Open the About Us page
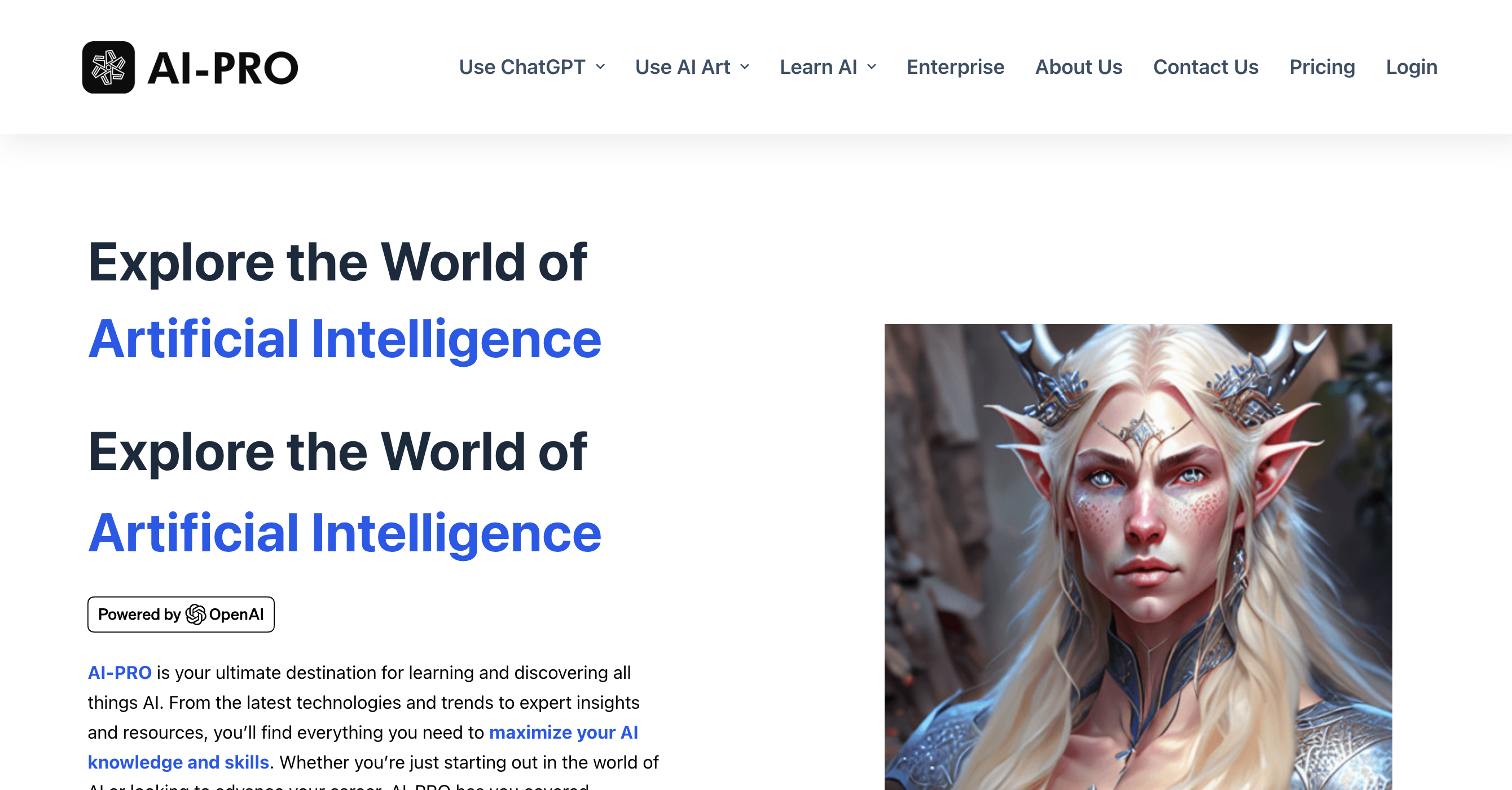This screenshot has height=790, width=1512. pos(1078,67)
